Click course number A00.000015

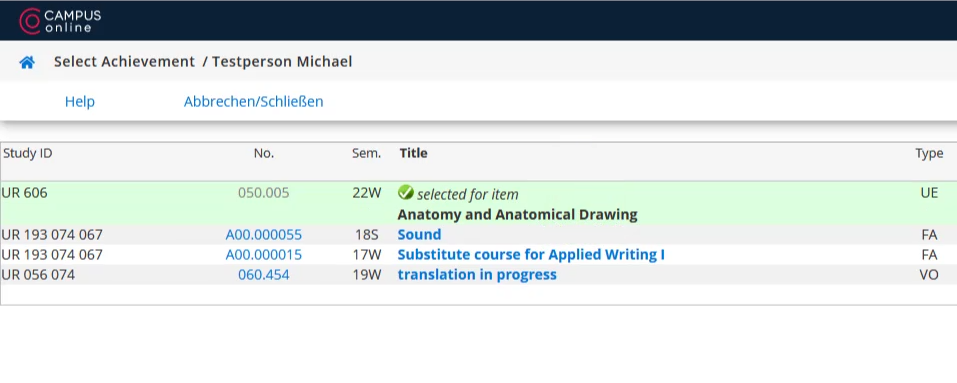264,254
